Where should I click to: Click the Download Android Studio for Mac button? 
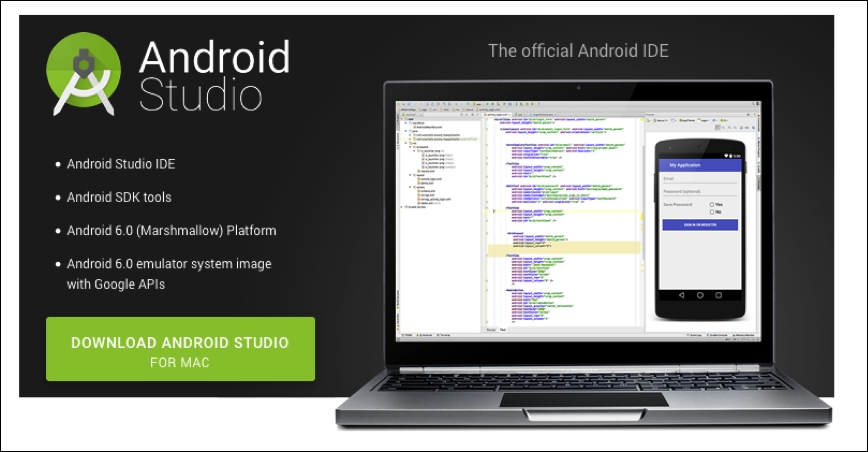coord(180,349)
